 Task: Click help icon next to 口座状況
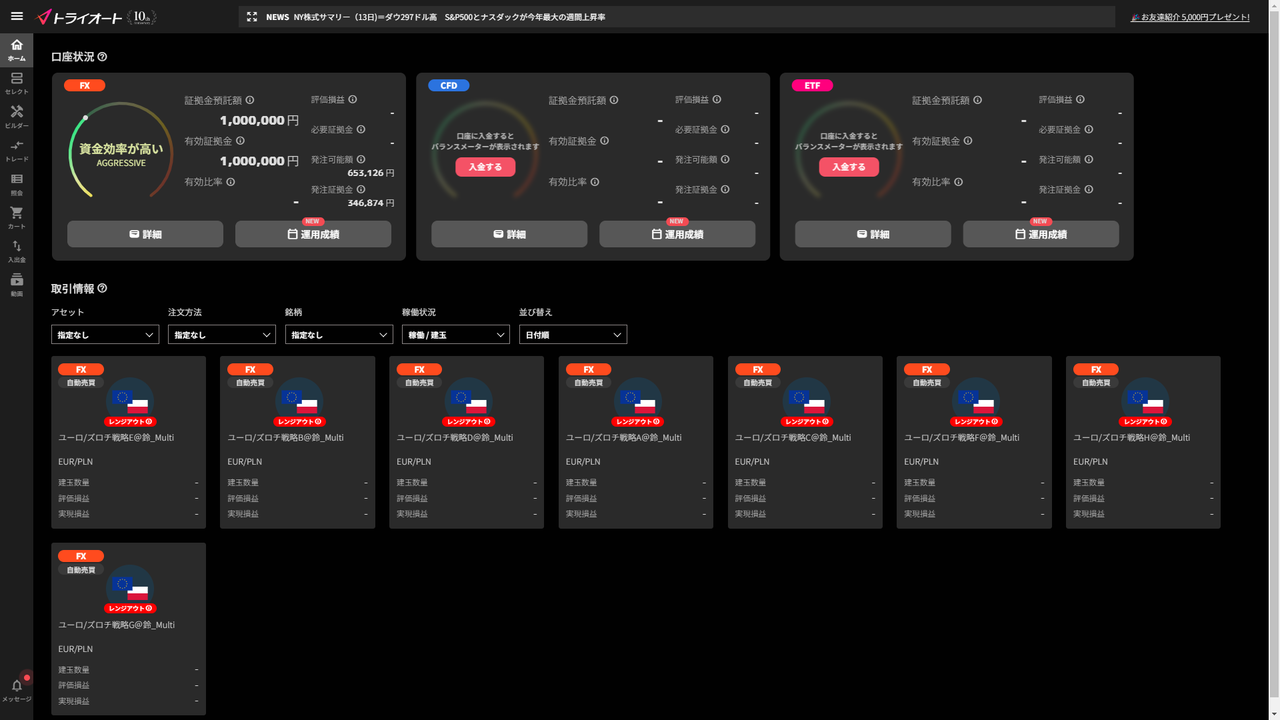pos(102,57)
